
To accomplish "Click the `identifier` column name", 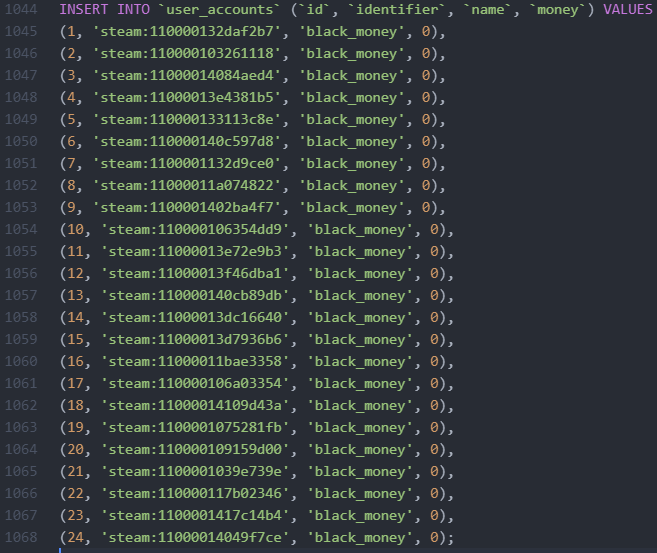I will pos(401,9).
